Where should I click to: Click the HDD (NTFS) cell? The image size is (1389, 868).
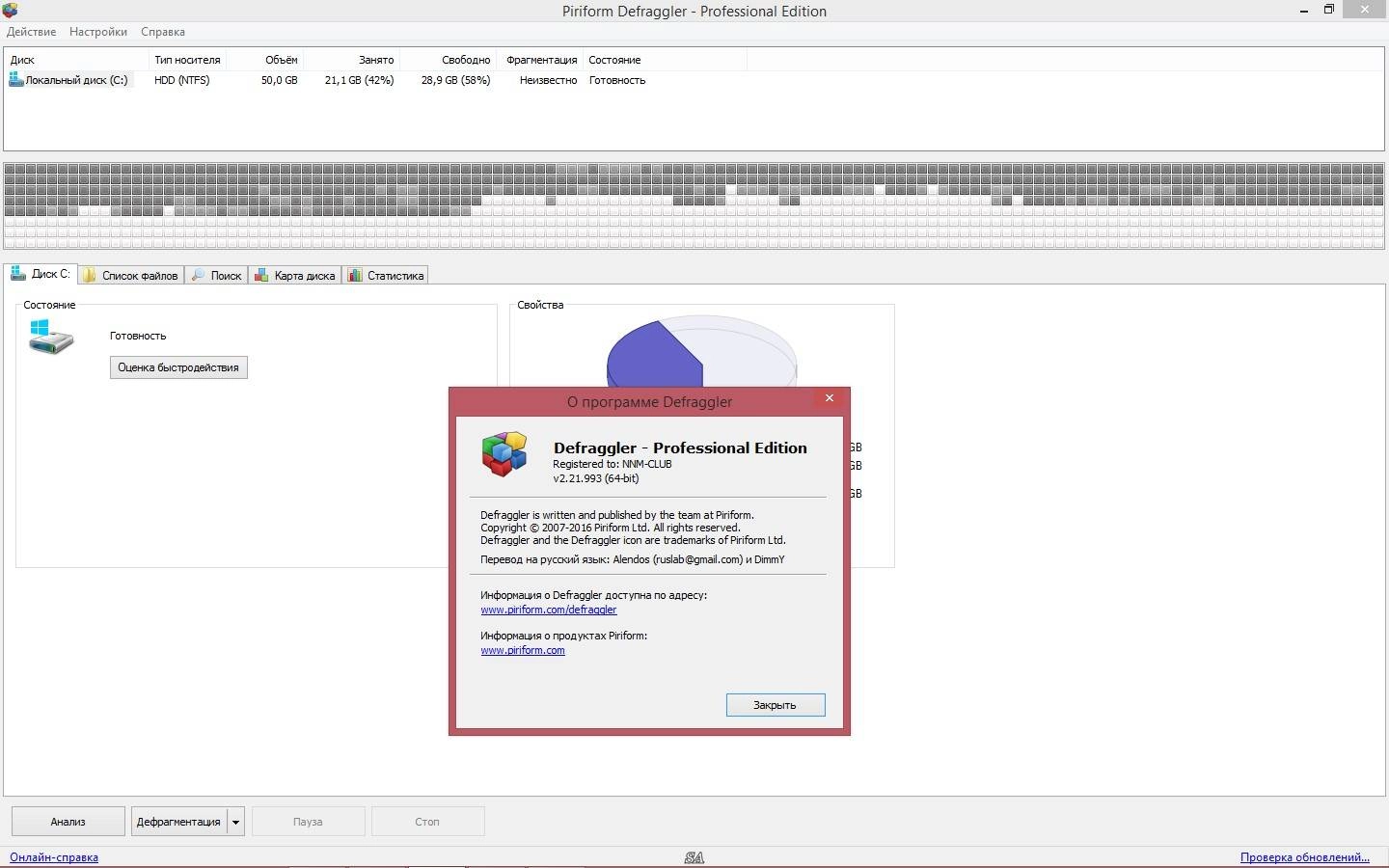pos(182,80)
